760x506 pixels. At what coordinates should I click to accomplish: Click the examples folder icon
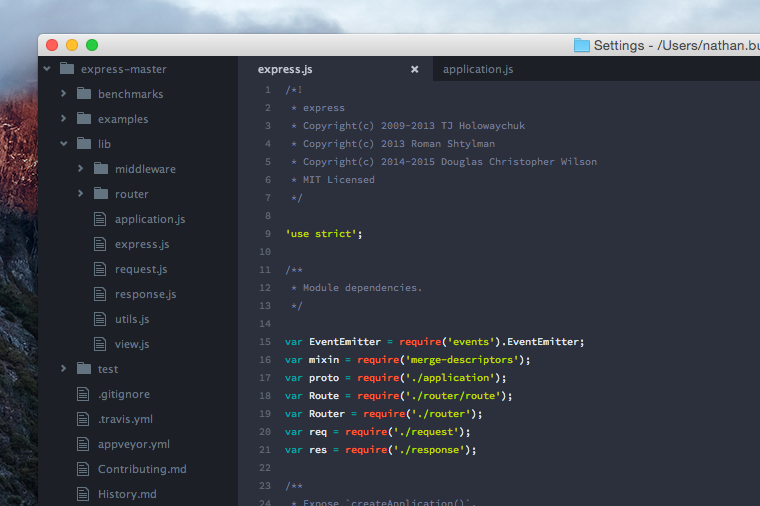tap(84, 119)
